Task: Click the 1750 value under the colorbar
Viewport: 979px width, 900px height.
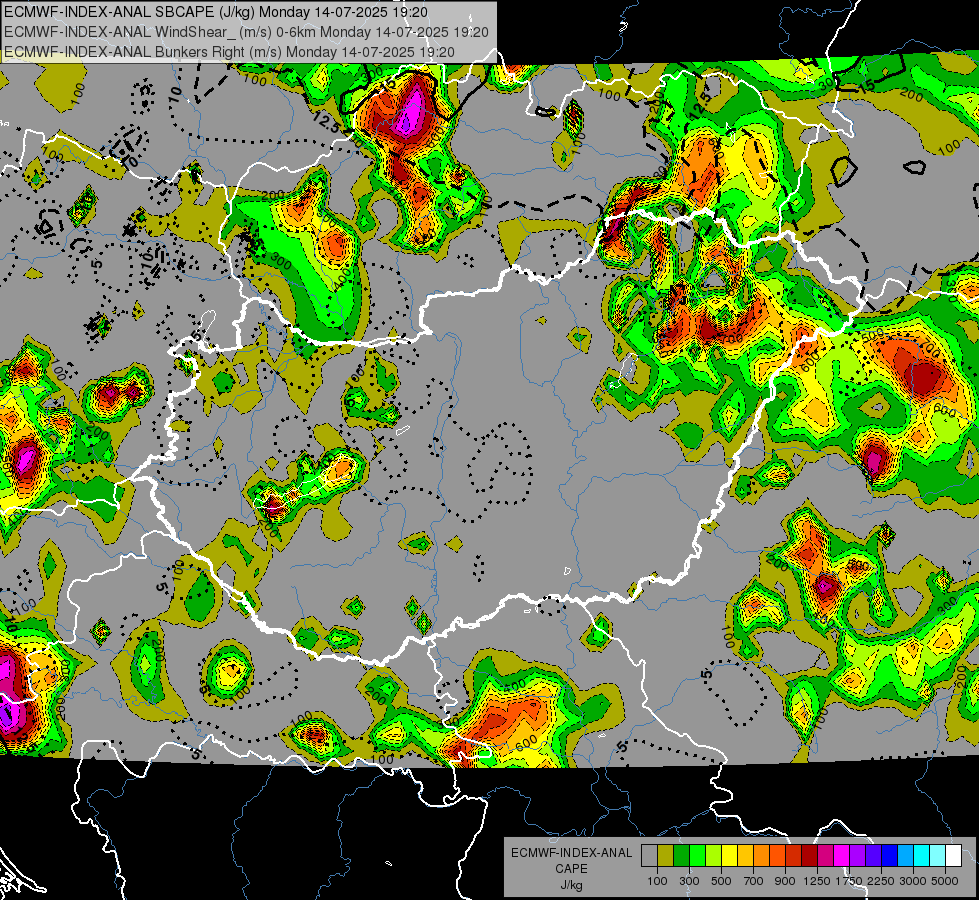Action: tap(849, 881)
